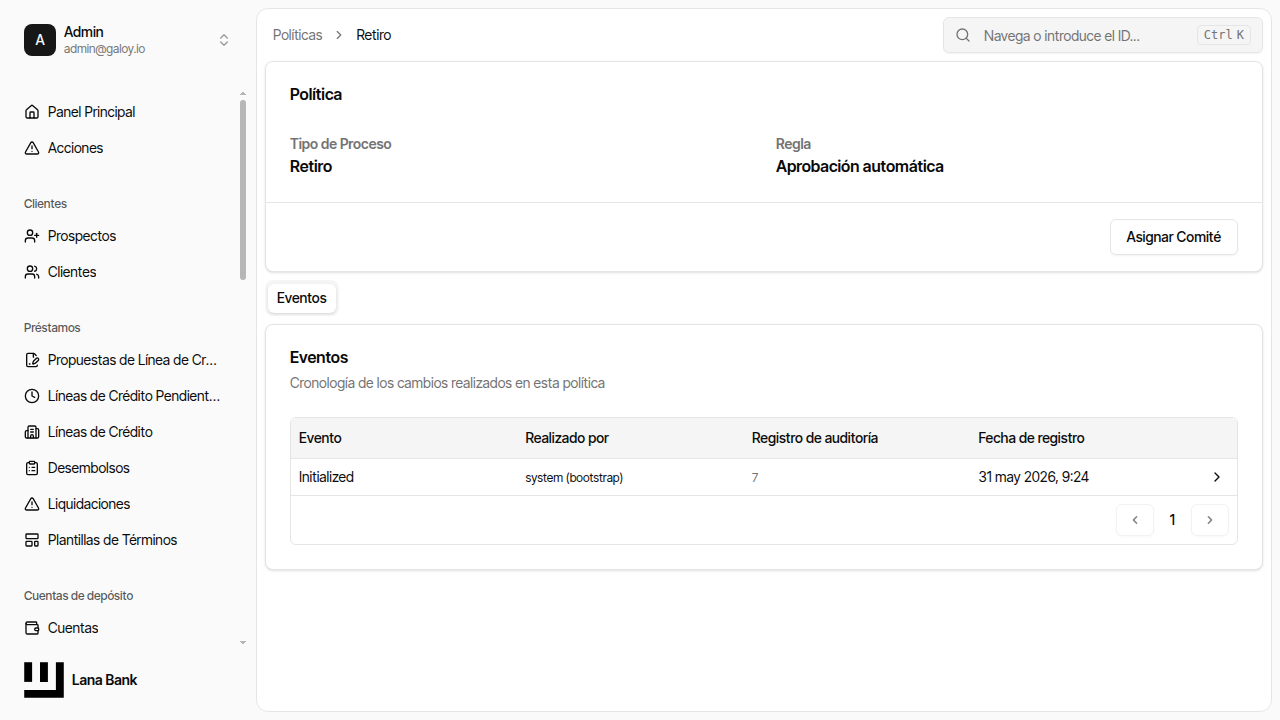The image size is (1280, 720).
Task: Click the Líneas de Crédito building icon
Action: point(32,432)
